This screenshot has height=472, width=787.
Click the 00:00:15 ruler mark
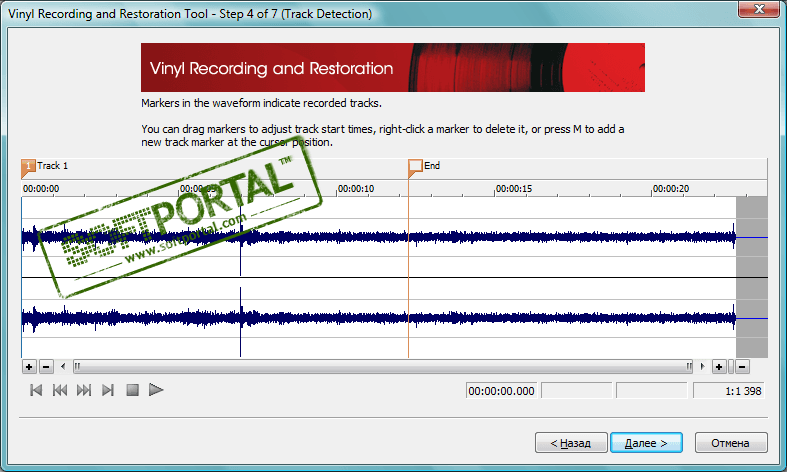(513, 189)
